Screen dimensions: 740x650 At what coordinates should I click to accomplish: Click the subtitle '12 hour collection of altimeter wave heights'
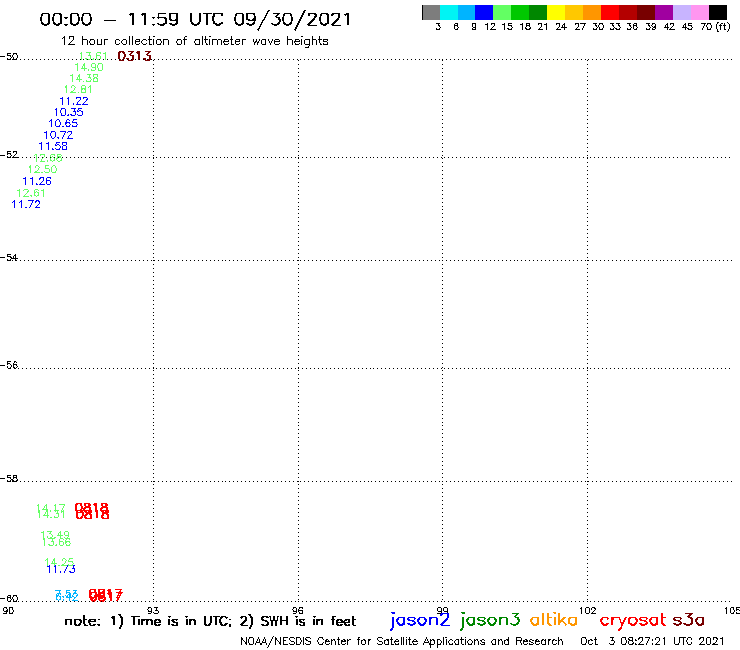click(194, 41)
